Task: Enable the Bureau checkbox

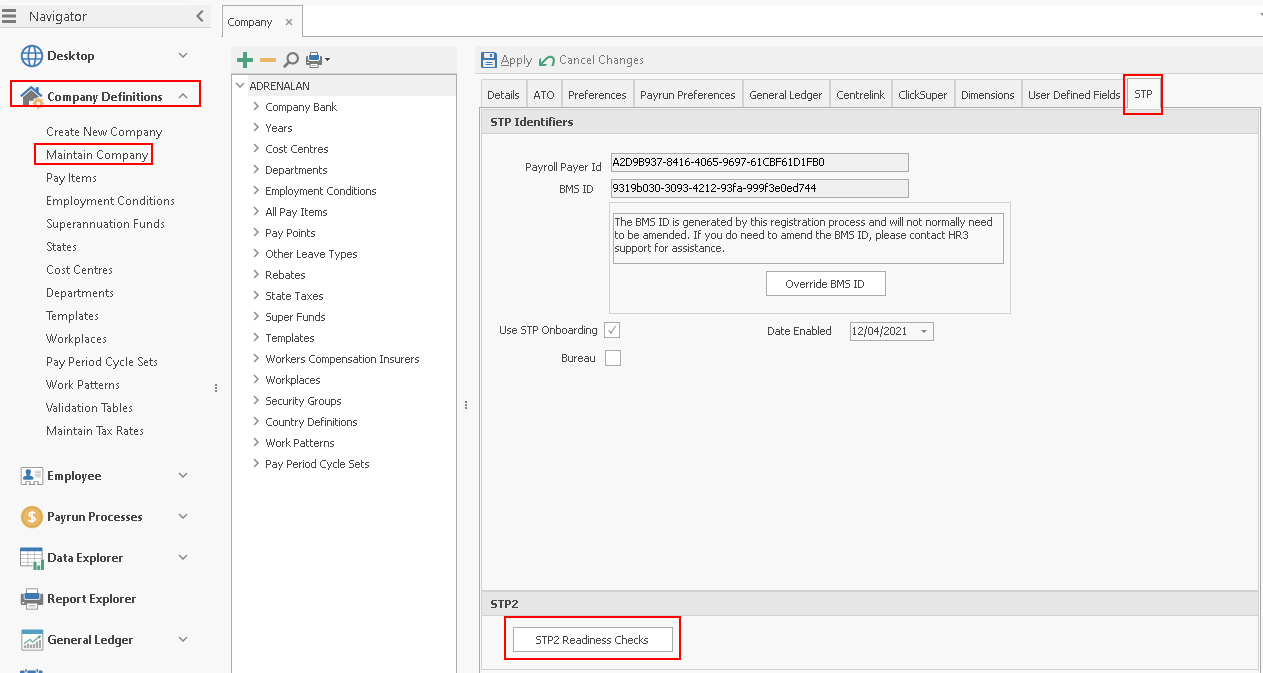Action: (612, 358)
